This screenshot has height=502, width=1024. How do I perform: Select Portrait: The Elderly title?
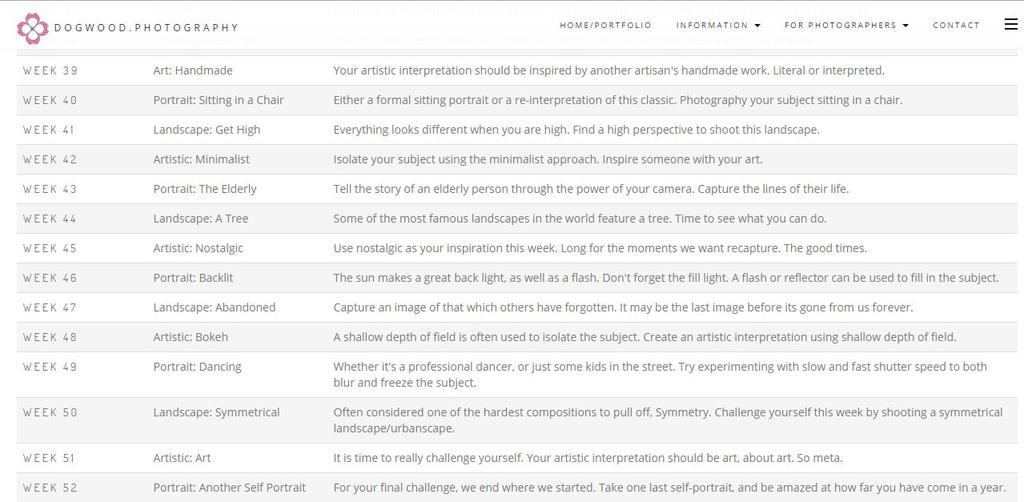coord(204,189)
